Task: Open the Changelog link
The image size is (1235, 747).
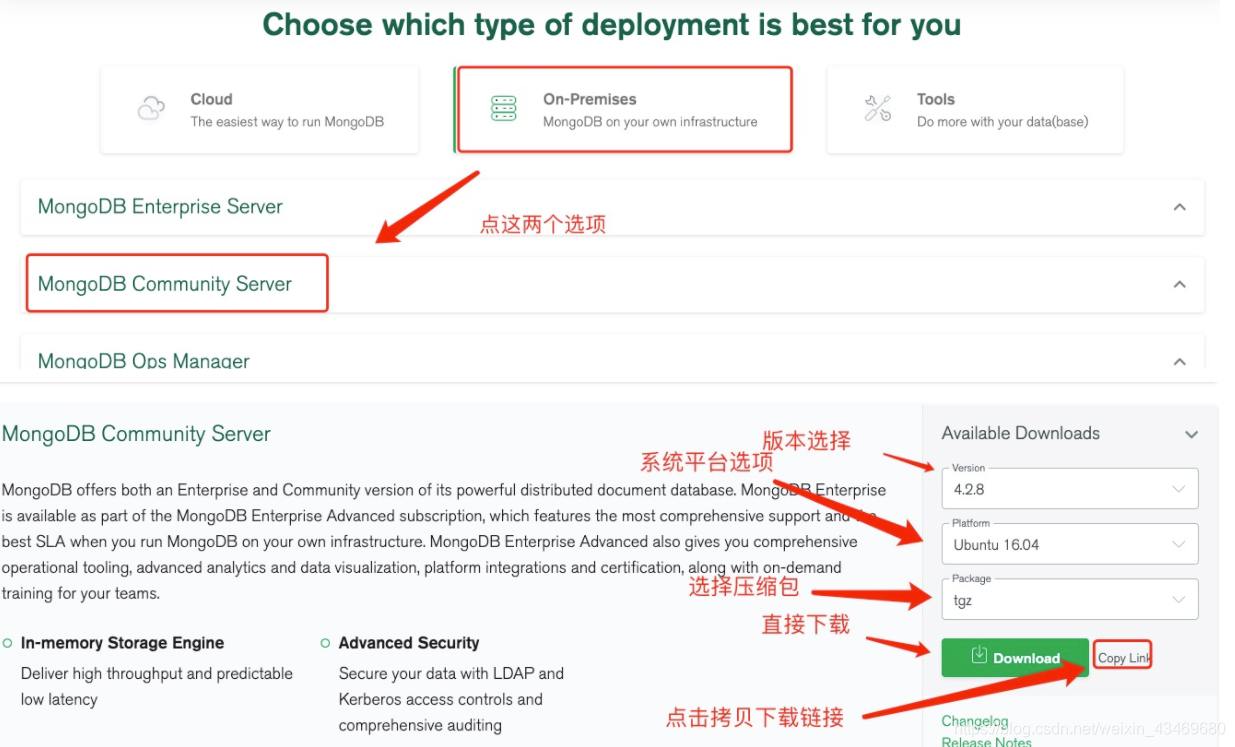Action: point(975,721)
